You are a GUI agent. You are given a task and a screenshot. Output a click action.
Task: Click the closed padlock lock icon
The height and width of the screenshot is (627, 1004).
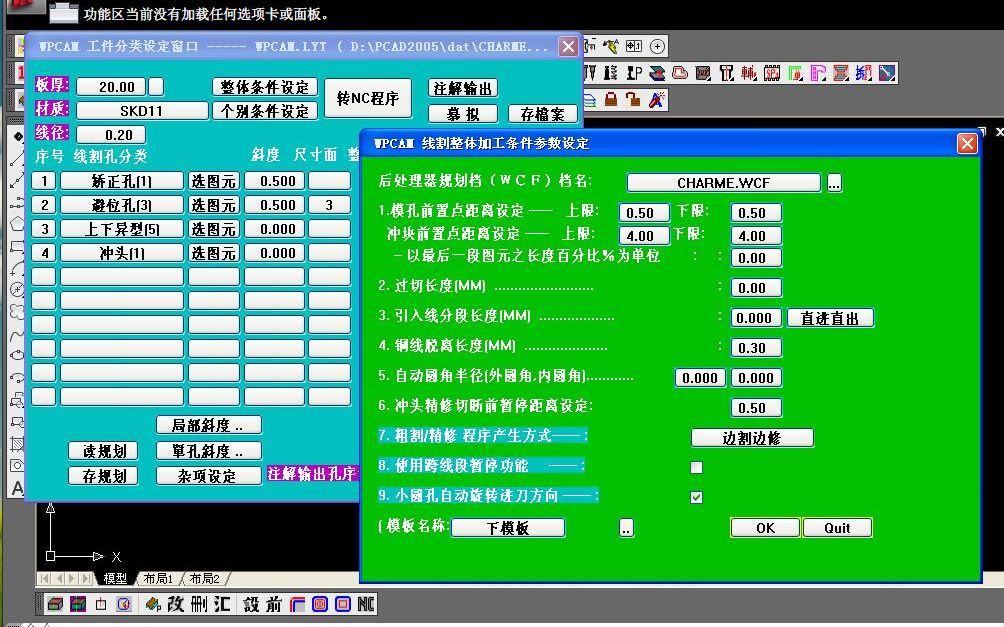click(611, 97)
